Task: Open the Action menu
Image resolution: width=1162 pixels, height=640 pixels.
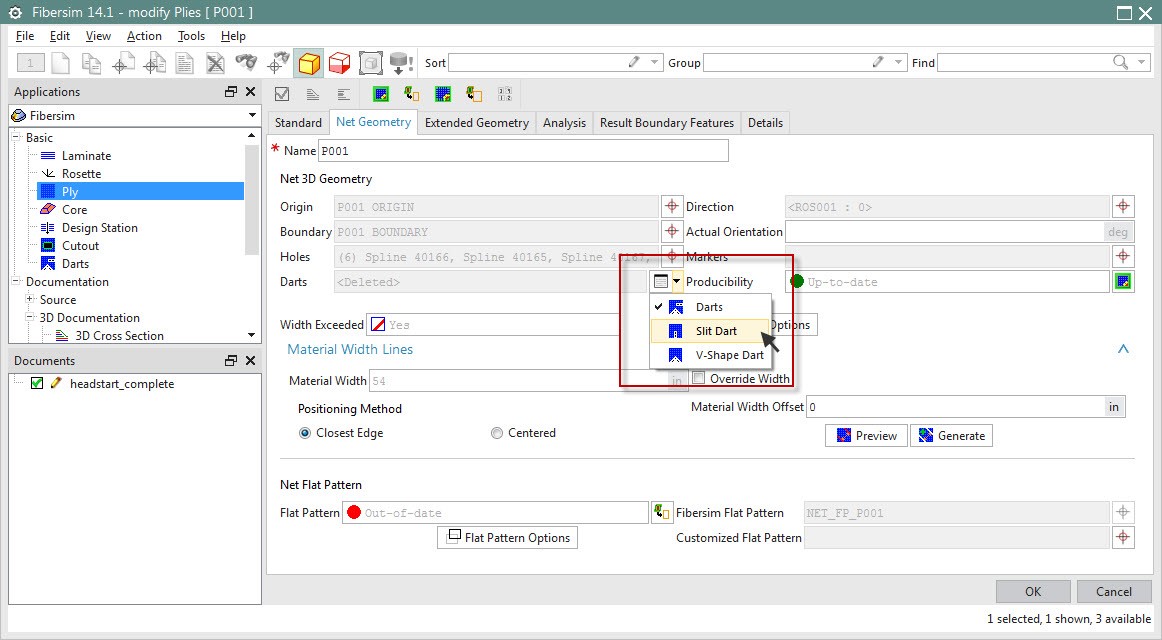Action: pyautogui.click(x=144, y=35)
